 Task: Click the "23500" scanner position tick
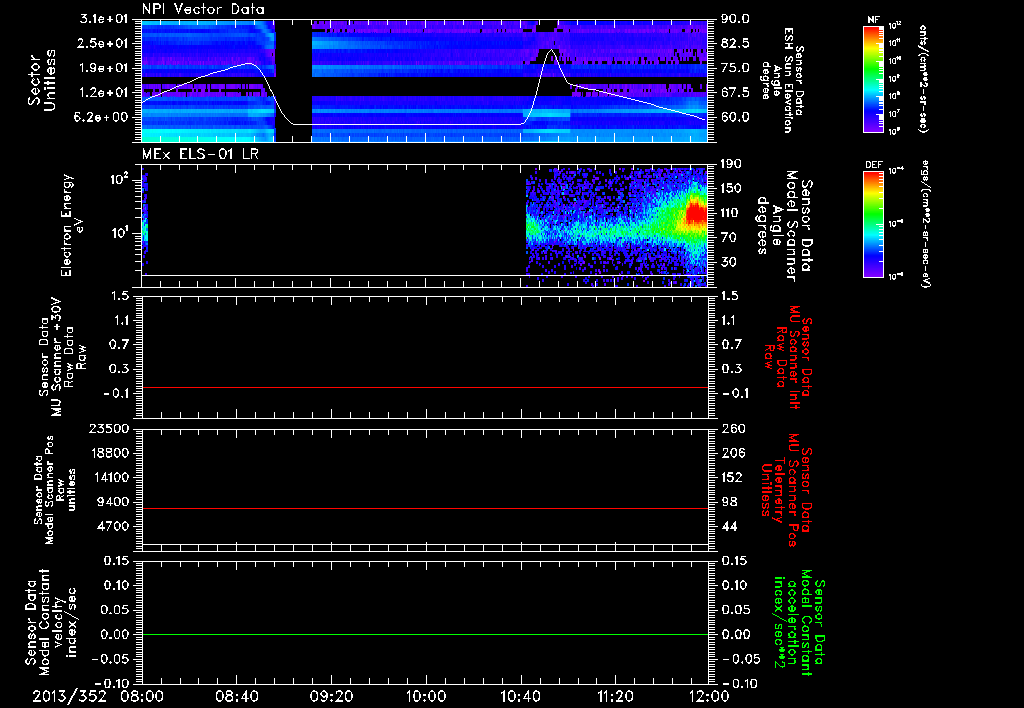click(x=111, y=429)
